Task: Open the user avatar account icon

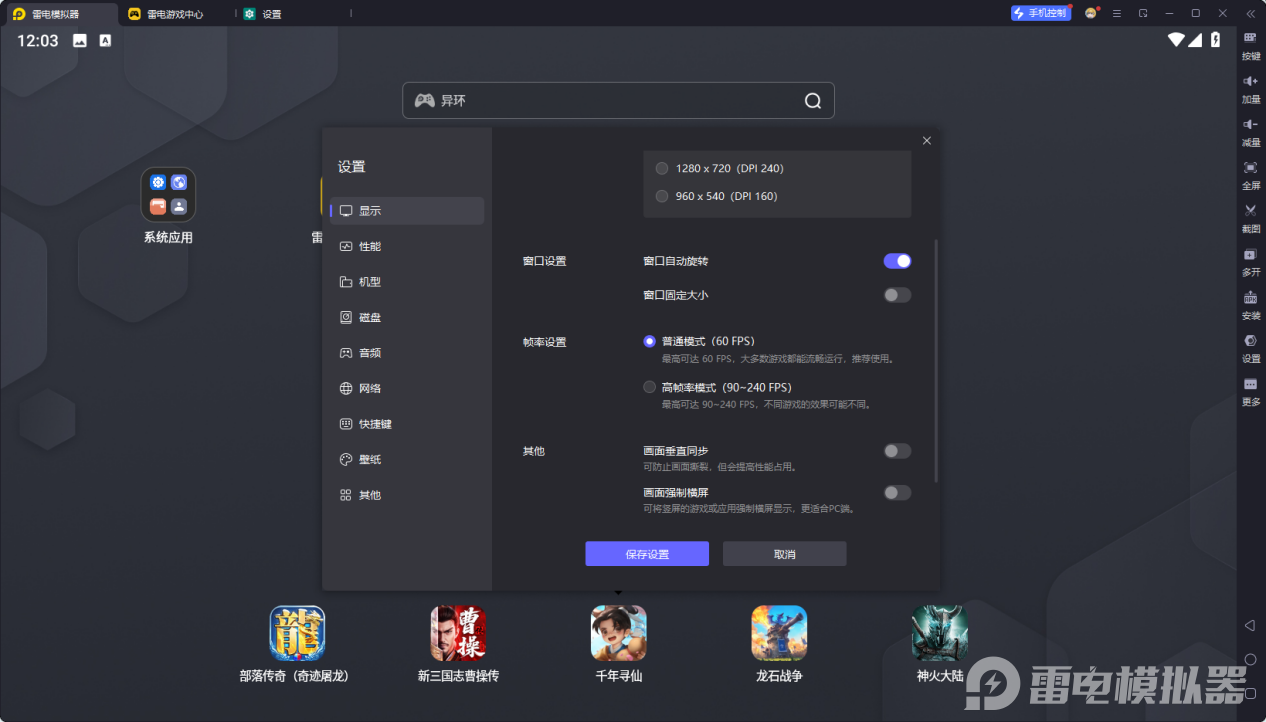Action: pos(1091,13)
